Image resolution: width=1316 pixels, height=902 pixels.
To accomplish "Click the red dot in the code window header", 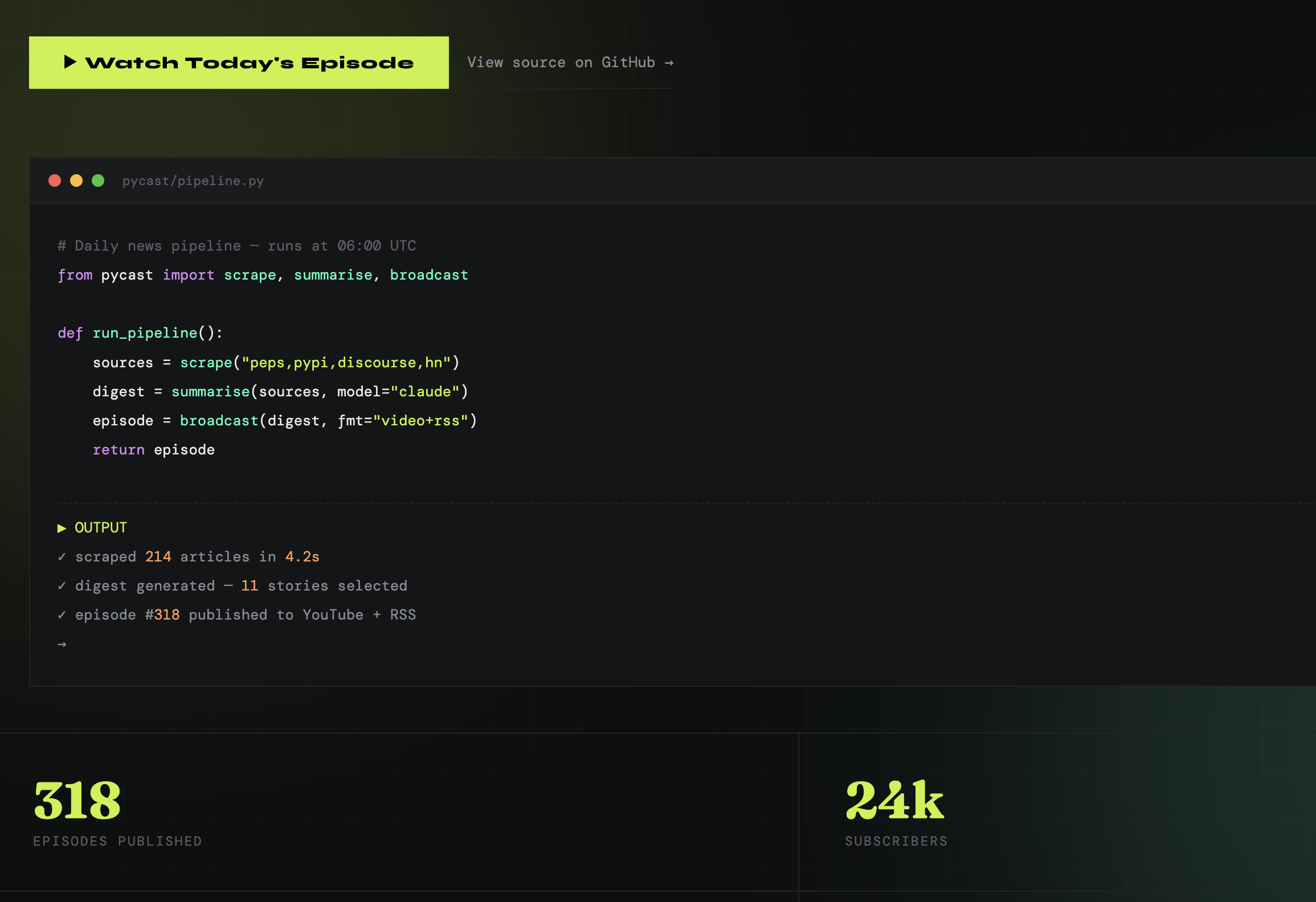I will 55,181.
